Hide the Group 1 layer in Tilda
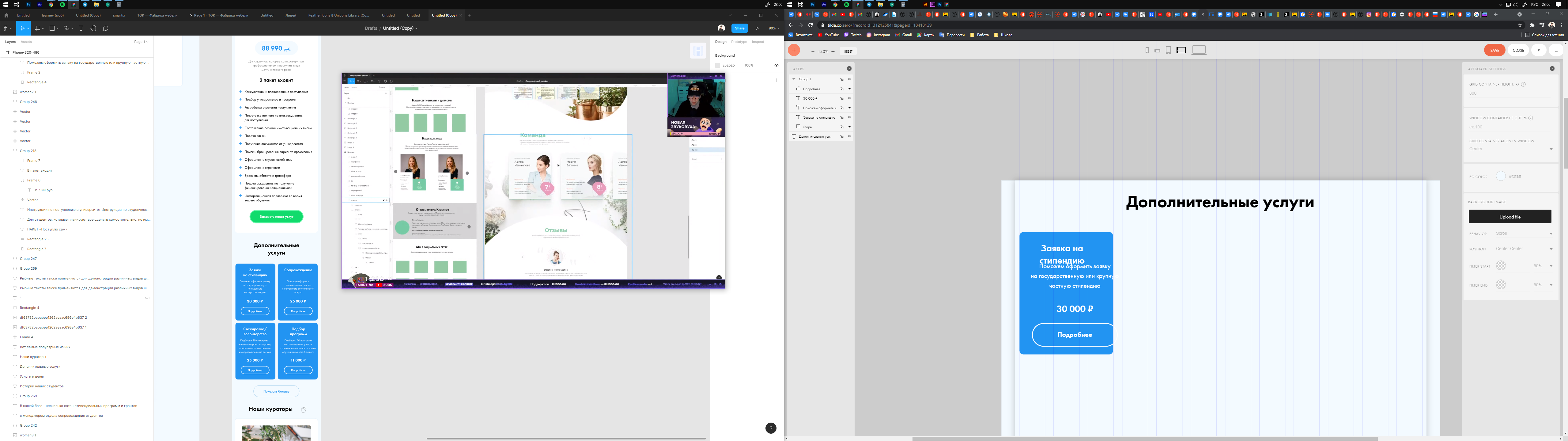Viewport: 1568px width, 441px height. tap(849, 79)
